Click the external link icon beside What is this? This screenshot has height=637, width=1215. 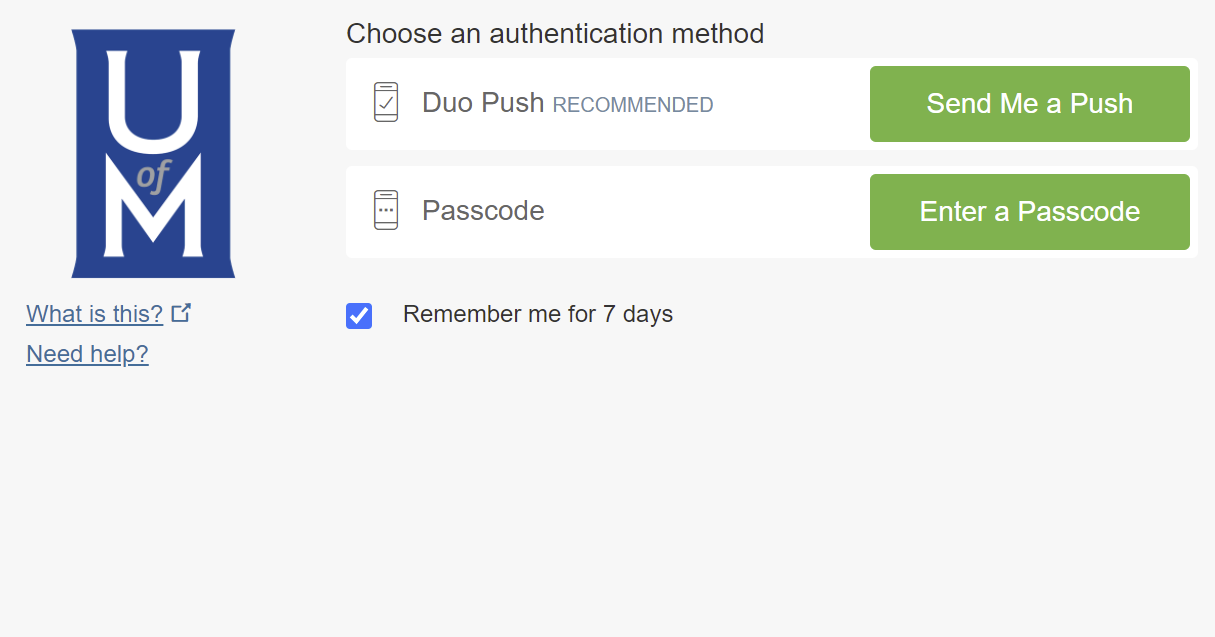pyautogui.click(x=181, y=313)
